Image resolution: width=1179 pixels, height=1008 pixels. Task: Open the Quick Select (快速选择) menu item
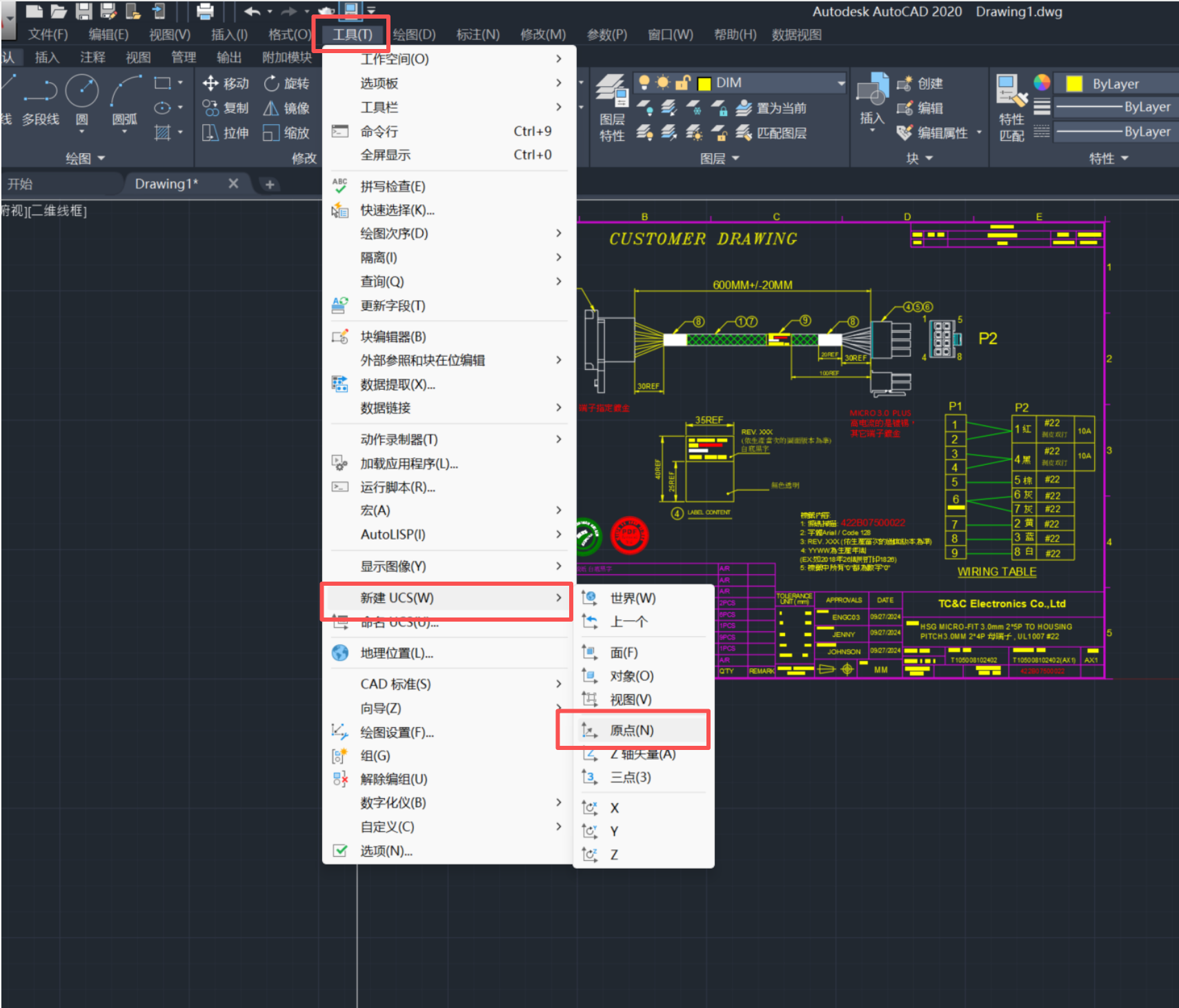pos(397,210)
